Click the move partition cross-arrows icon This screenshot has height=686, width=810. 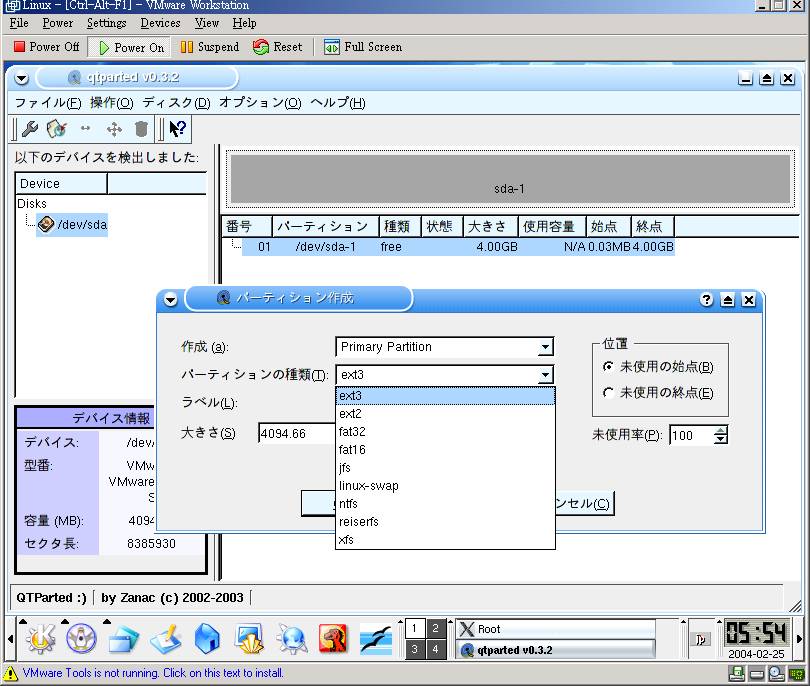click(x=114, y=129)
